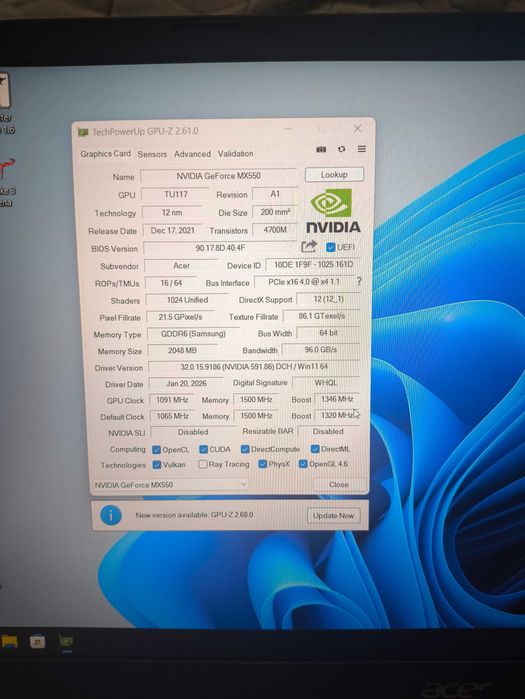
Task: Click the 86.1 GTexel/s texture fillrate
Action: [x=322, y=316]
